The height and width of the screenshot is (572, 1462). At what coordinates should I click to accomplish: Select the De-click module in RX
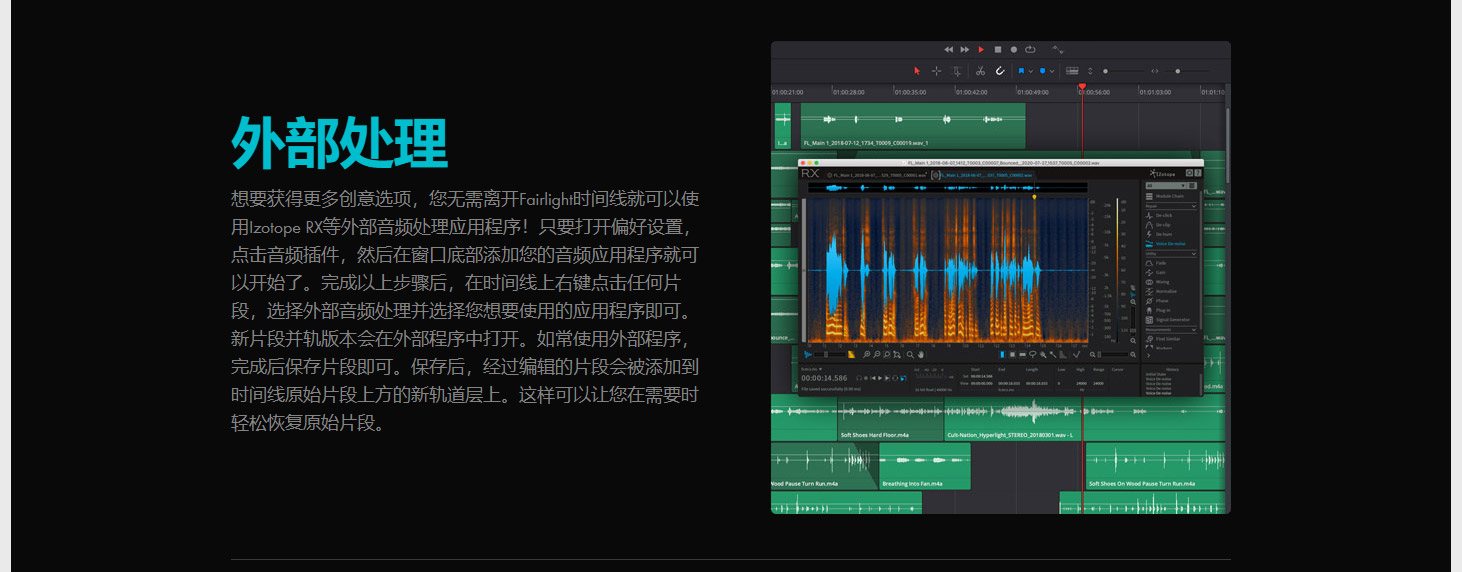(x=1164, y=215)
